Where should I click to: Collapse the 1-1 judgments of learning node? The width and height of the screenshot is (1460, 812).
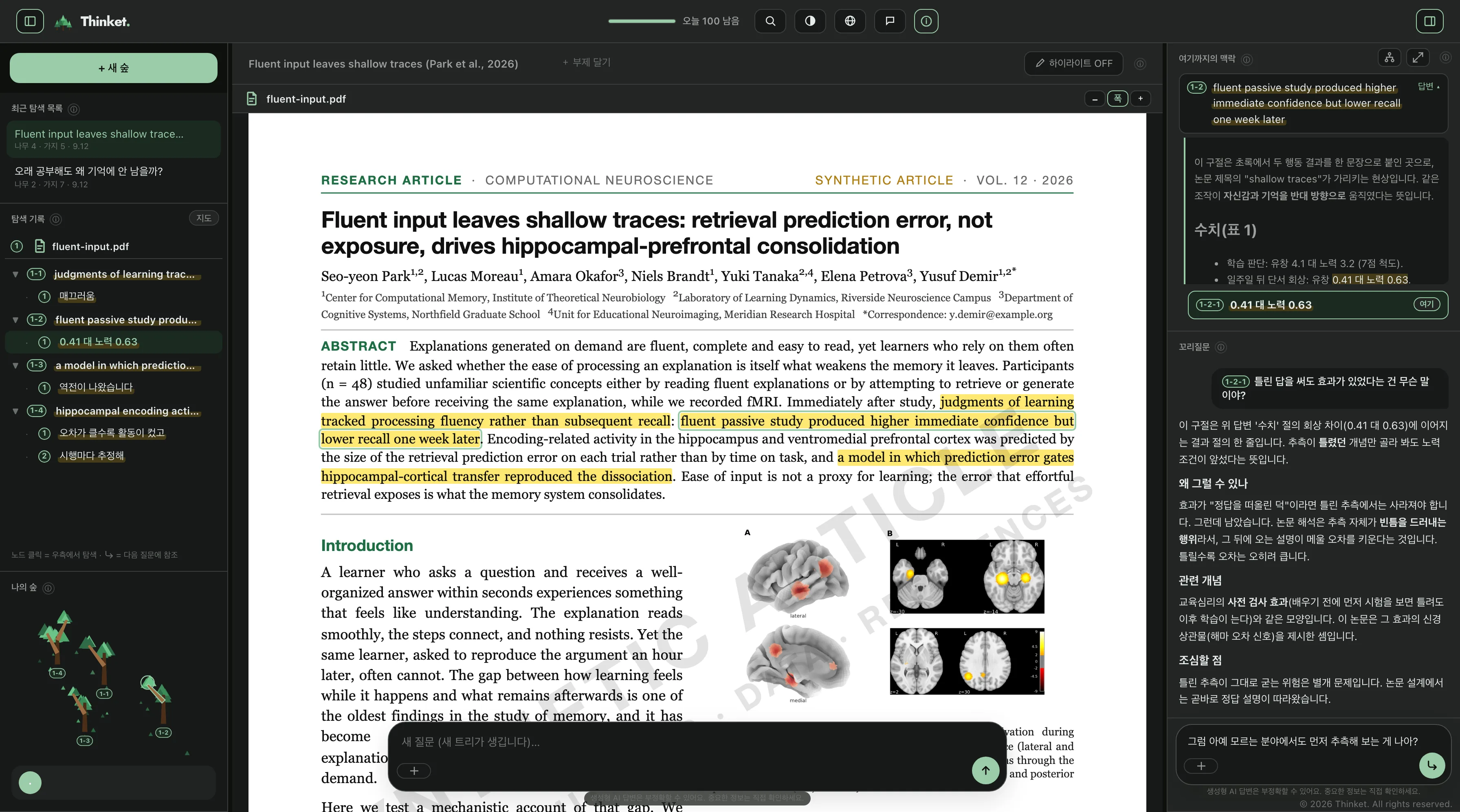[x=15, y=274]
